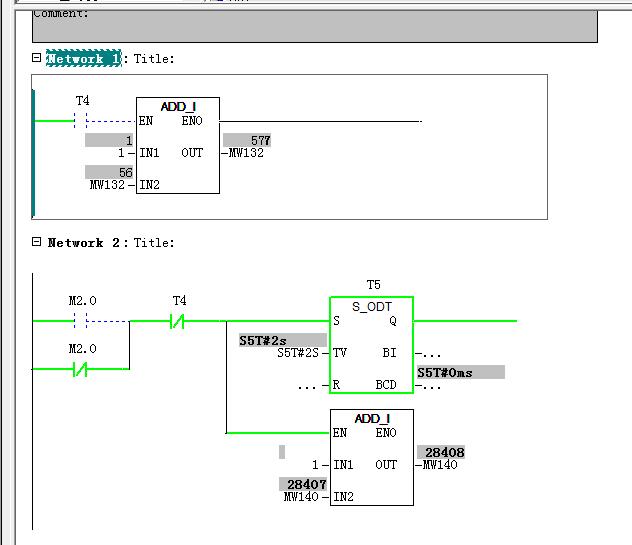Select the ADD_I block in Network 2
632x545 pixels.
click(x=372, y=457)
